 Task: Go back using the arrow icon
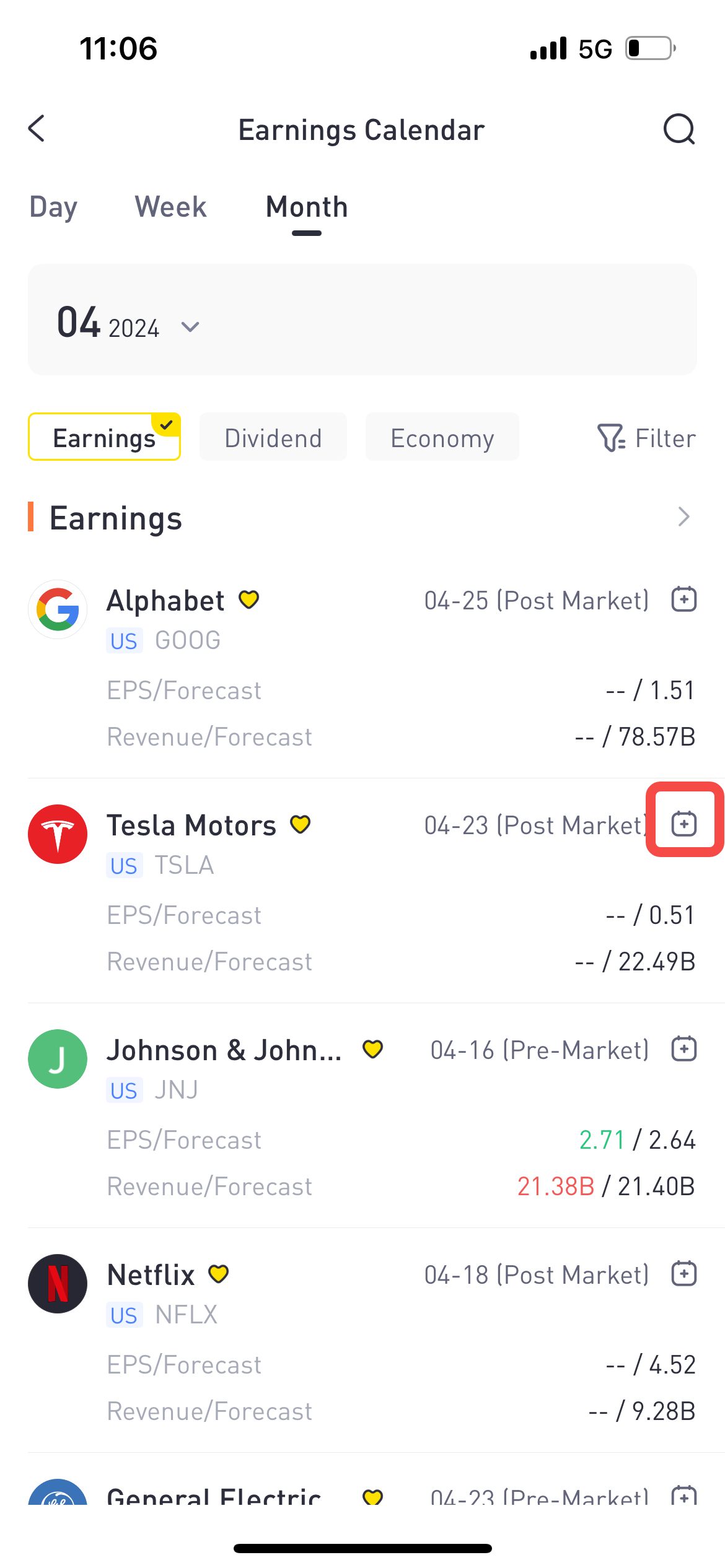[37, 129]
